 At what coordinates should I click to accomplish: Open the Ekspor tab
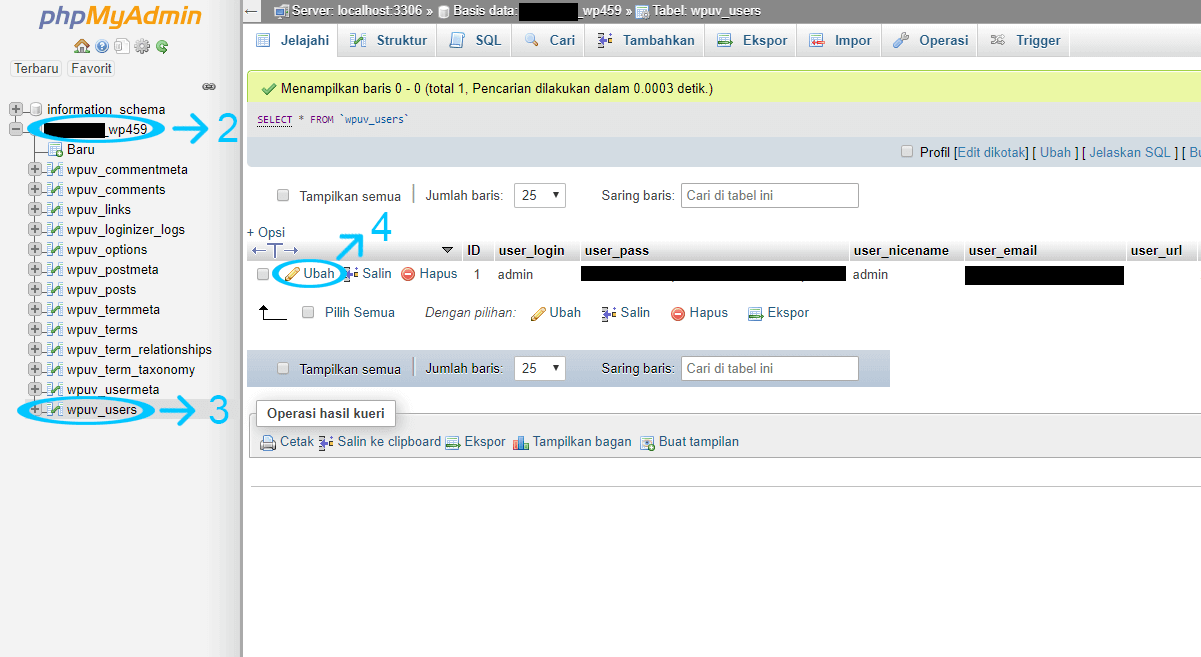pyautogui.click(x=751, y=40)
